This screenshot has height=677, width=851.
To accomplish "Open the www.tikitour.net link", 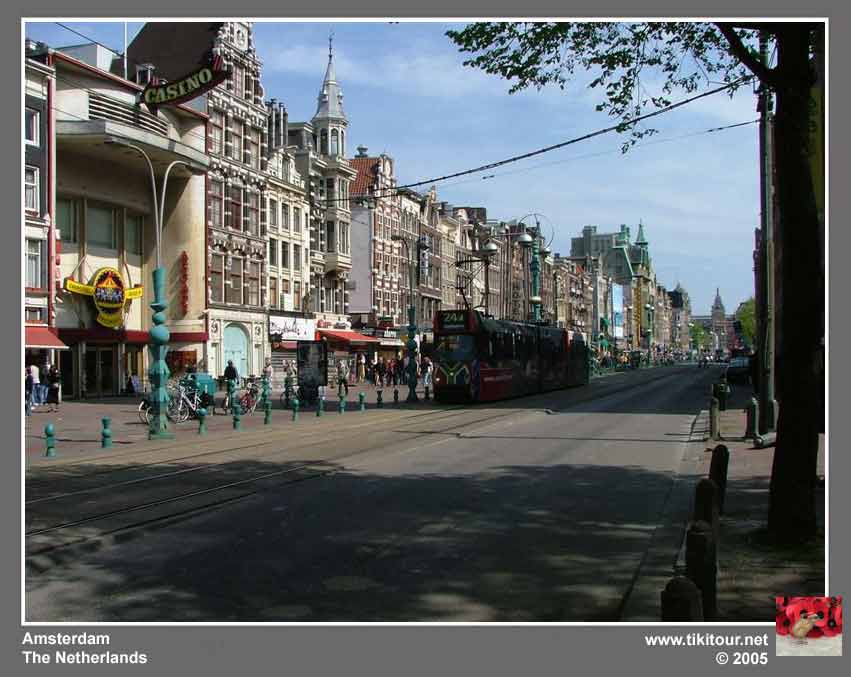I will point(706,640).
